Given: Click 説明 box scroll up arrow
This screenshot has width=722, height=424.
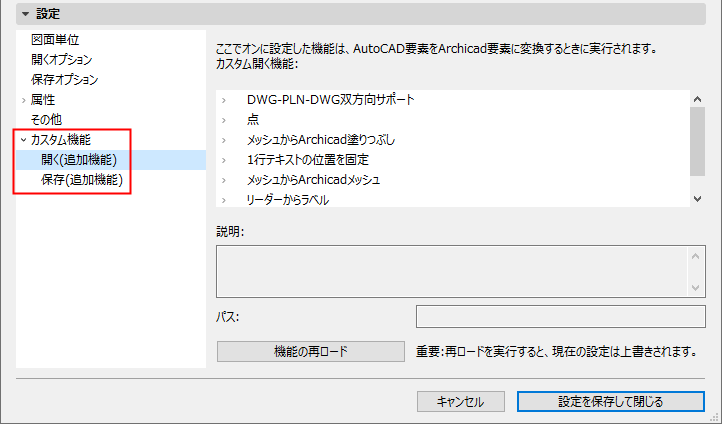Looking at the screenshot, I should click(x=695, y=256).
